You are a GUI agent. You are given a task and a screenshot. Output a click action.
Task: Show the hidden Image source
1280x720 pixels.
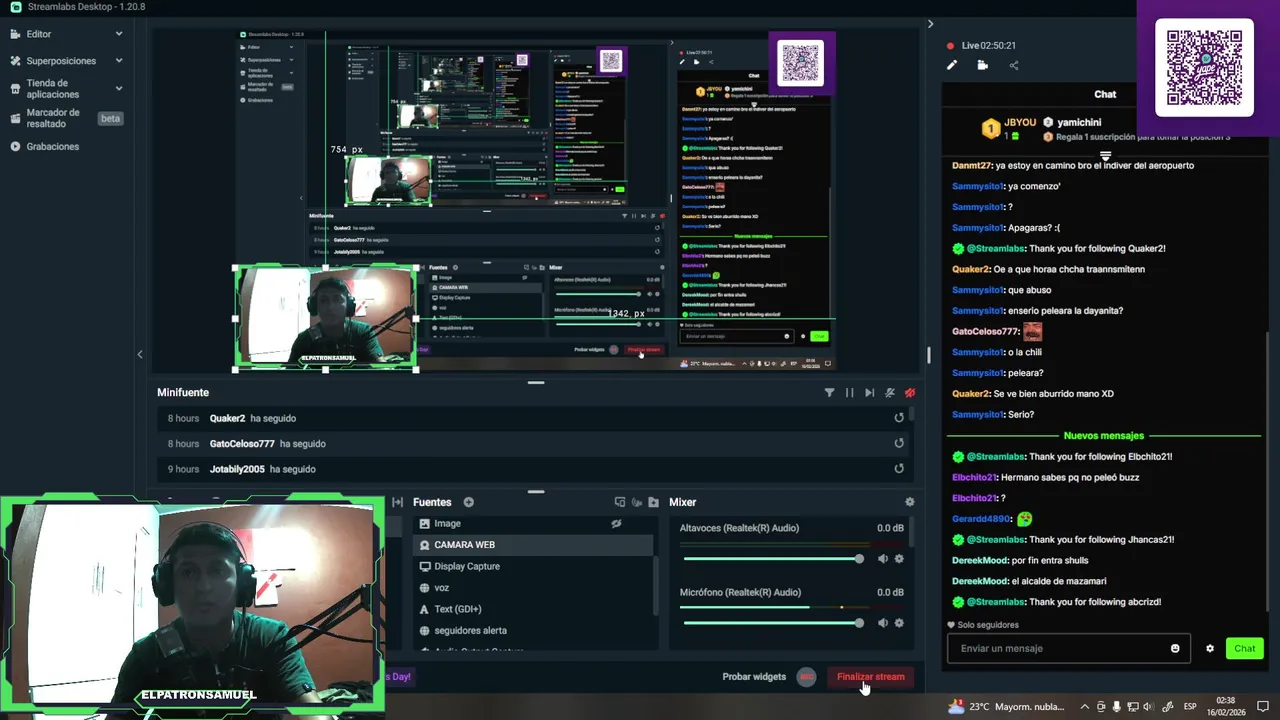click(616, 523)
